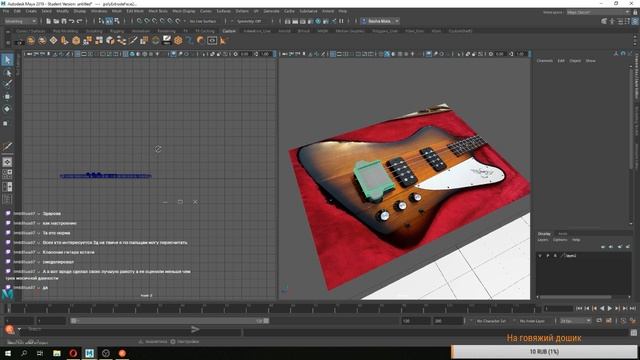
Task: Open the Mesh Tools menu
Action: click(x=158, y=11)
